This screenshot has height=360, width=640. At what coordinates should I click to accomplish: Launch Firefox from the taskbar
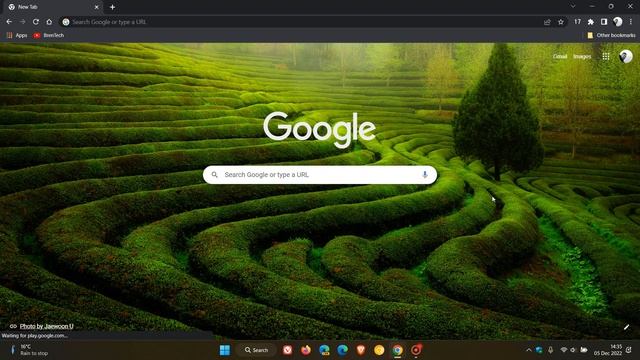[x=306, y=350]
